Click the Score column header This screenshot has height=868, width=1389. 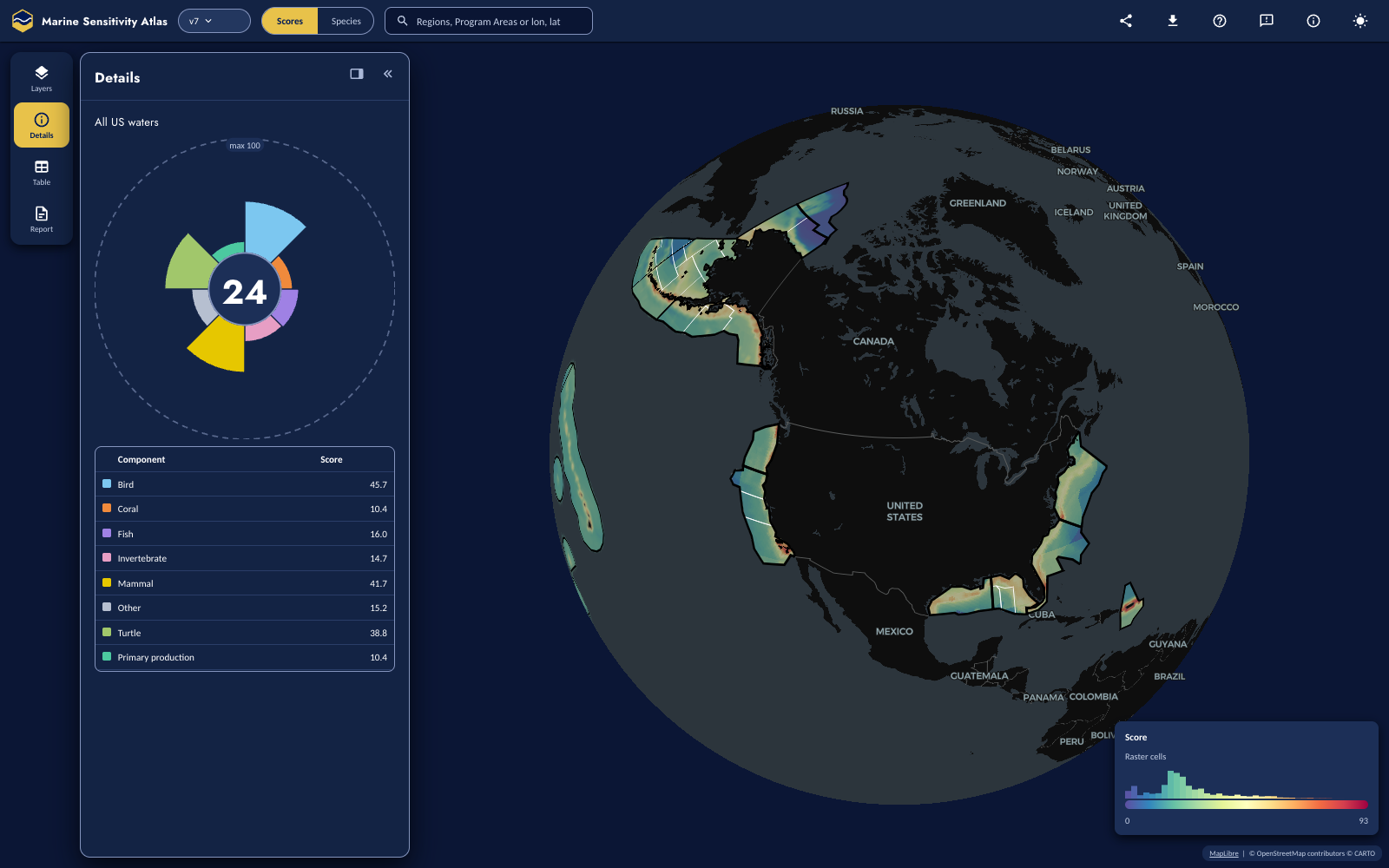[332, 459]
